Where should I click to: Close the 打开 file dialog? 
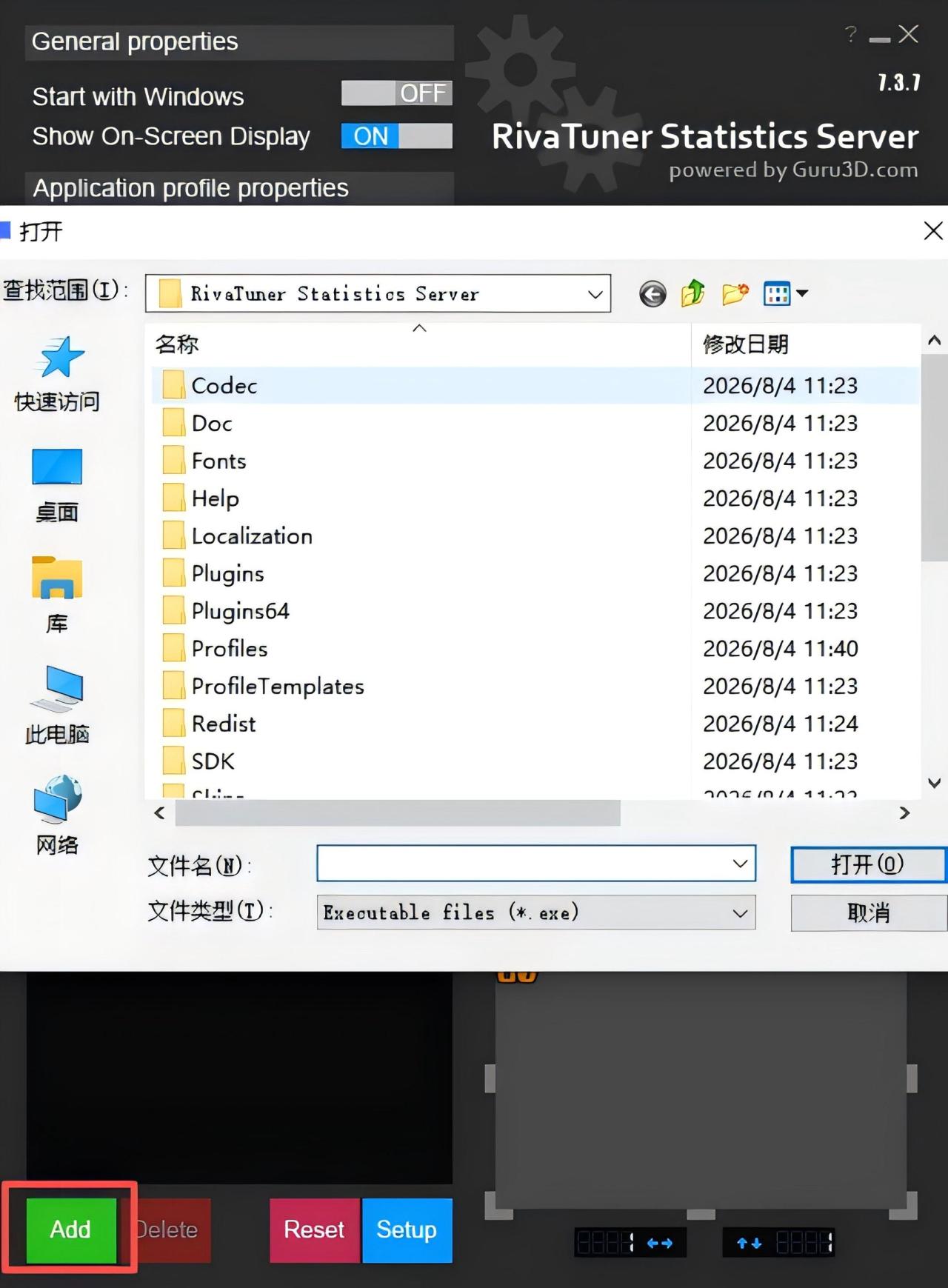(933, 231)
